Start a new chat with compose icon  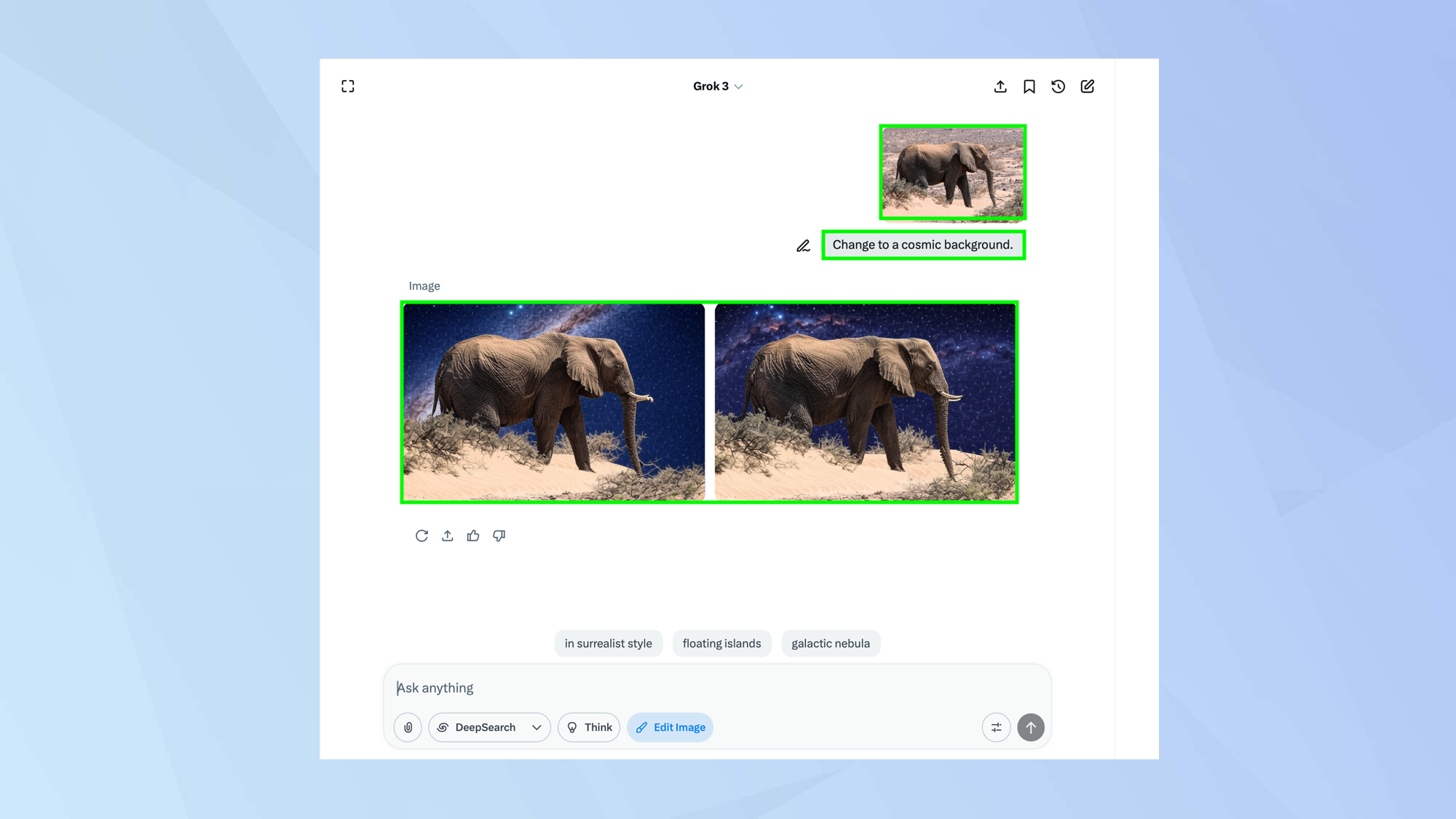[1087, 87]
